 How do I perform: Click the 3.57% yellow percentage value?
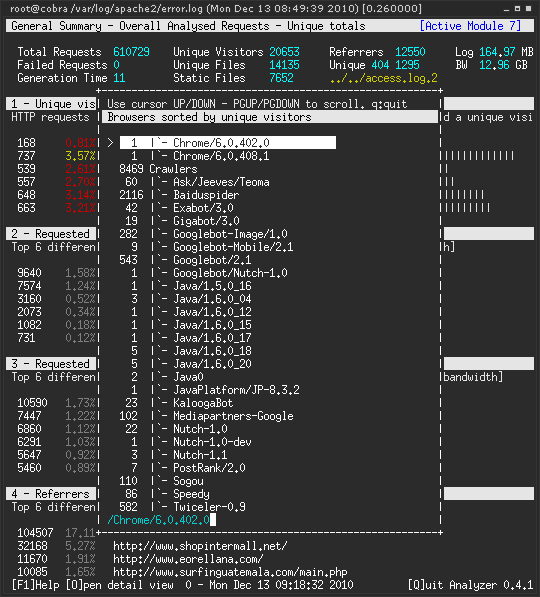pyautogui.click(x=80, y=156)
